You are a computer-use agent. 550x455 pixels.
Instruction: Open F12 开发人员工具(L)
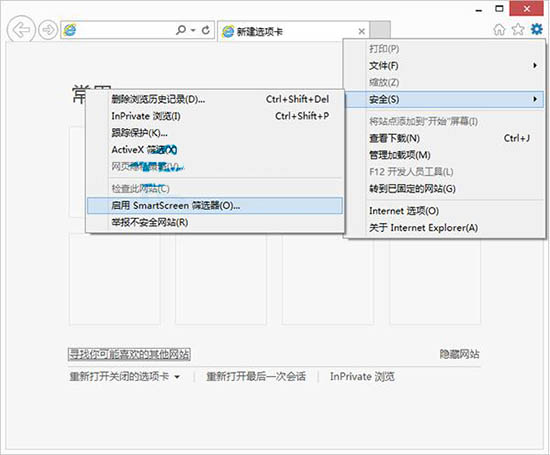(x=444, y=172)
